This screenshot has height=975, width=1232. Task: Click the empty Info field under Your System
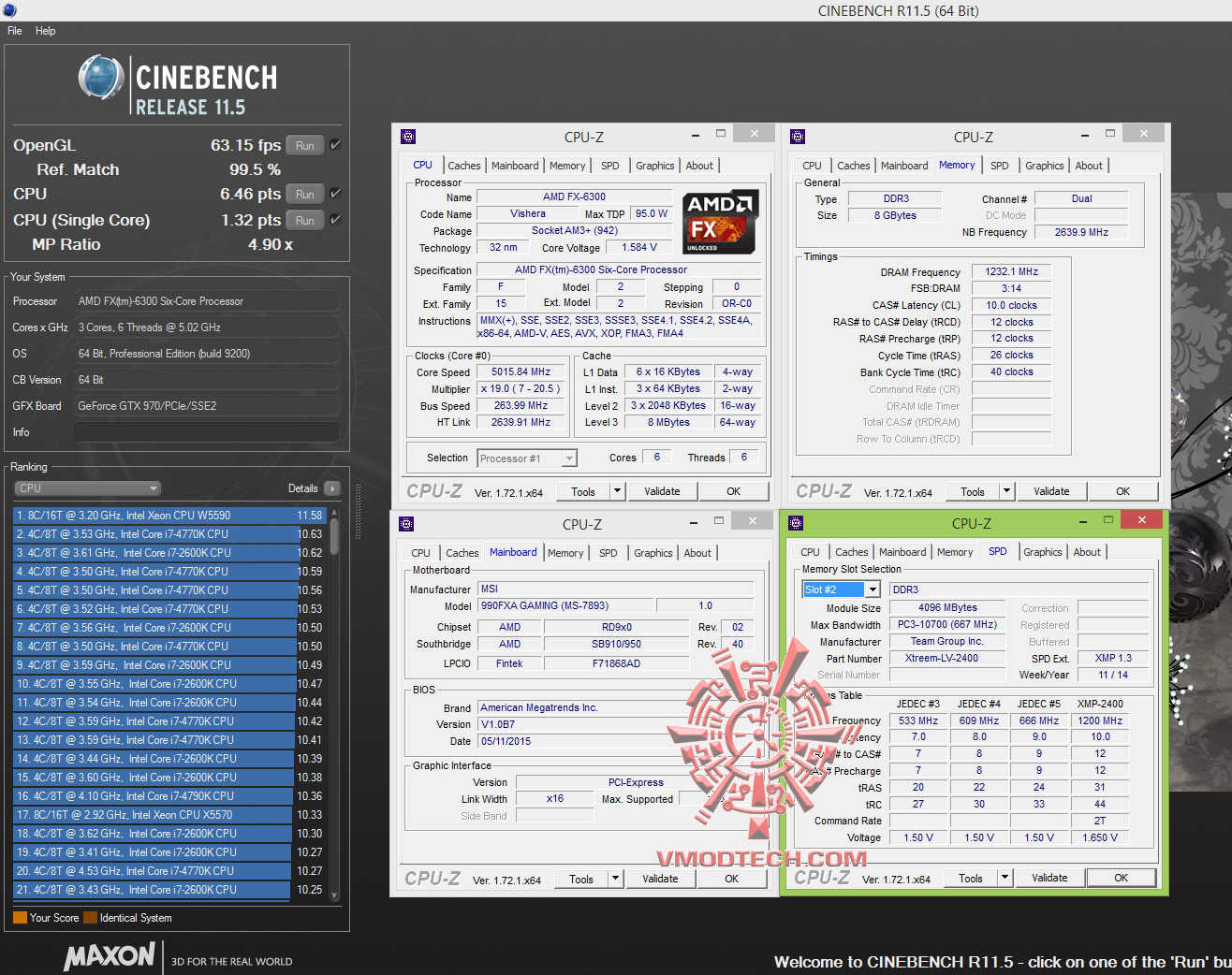[206, 432]
